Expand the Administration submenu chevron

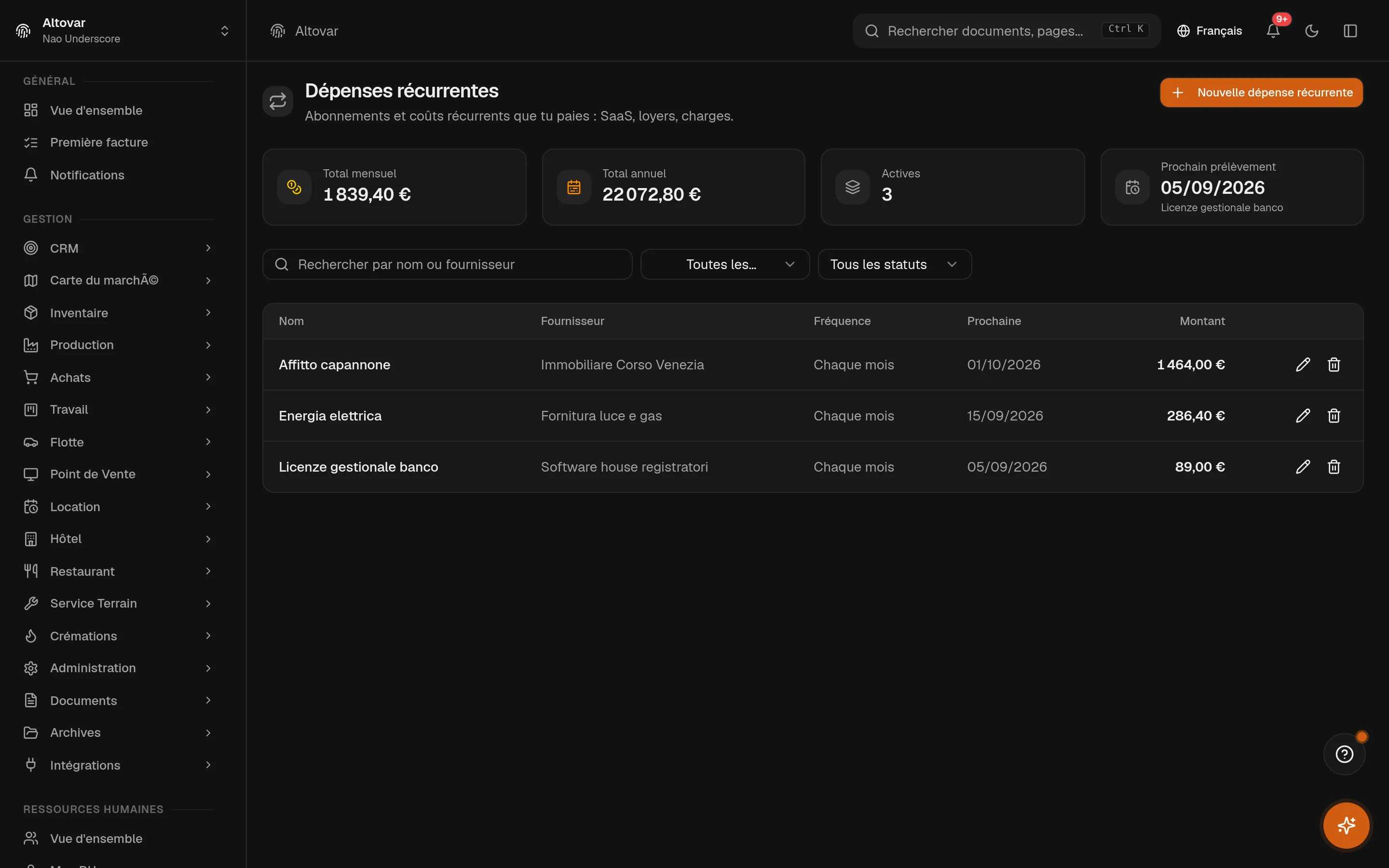pyautogui.click(x=208, y=668)
